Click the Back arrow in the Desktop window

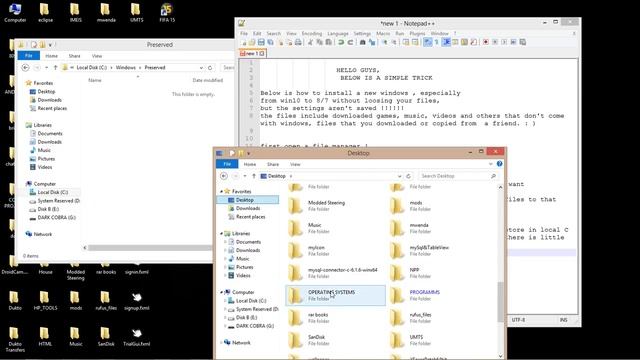[x=224, y=176]
